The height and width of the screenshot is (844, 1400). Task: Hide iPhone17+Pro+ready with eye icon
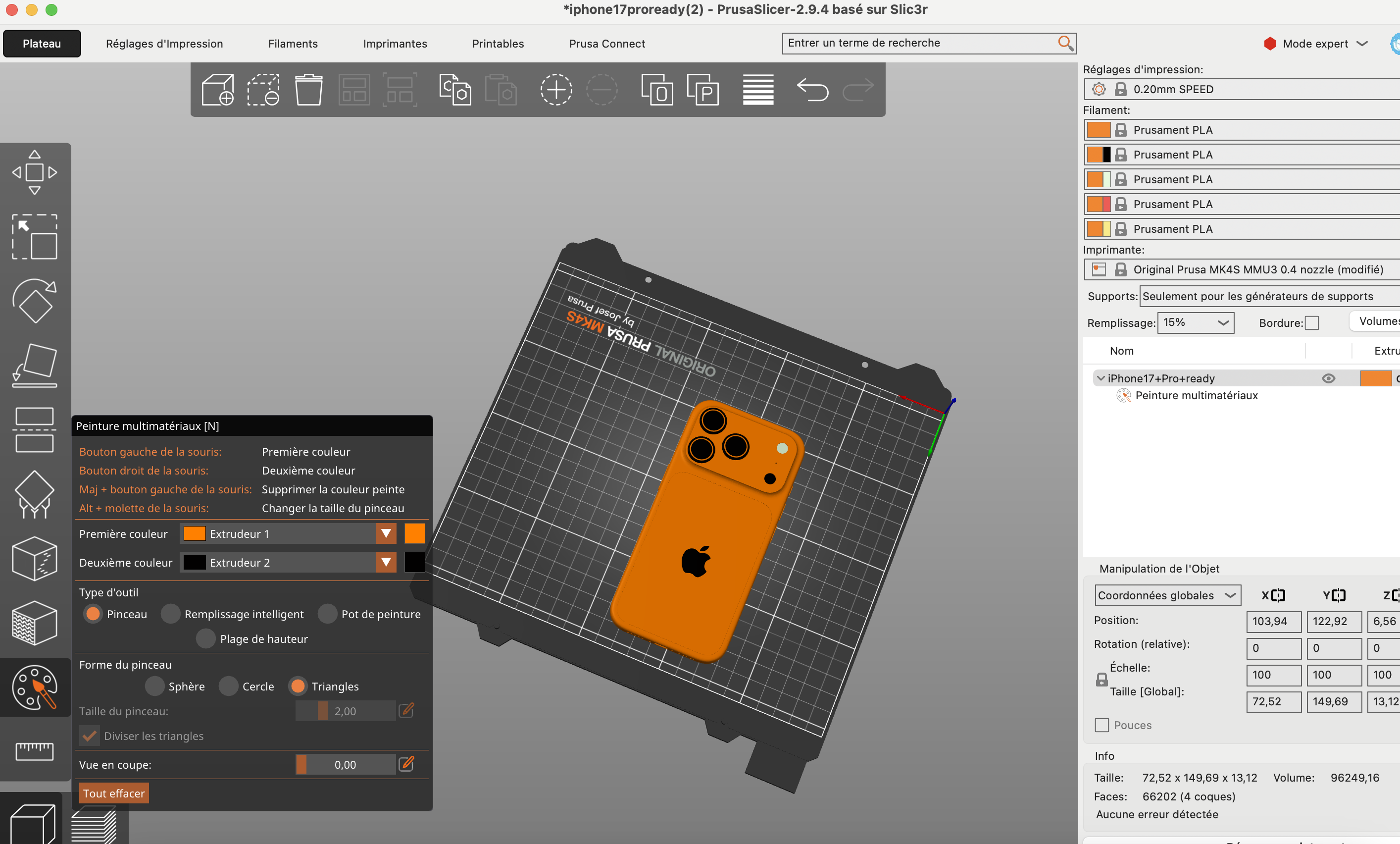coord(1328,378)
